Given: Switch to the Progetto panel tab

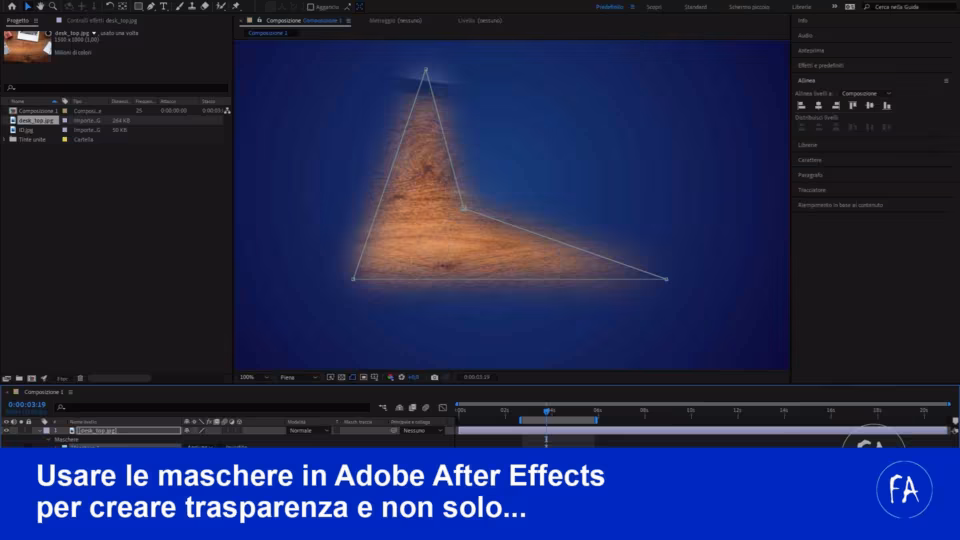Looking at the screenshot, I should point(18,20).
